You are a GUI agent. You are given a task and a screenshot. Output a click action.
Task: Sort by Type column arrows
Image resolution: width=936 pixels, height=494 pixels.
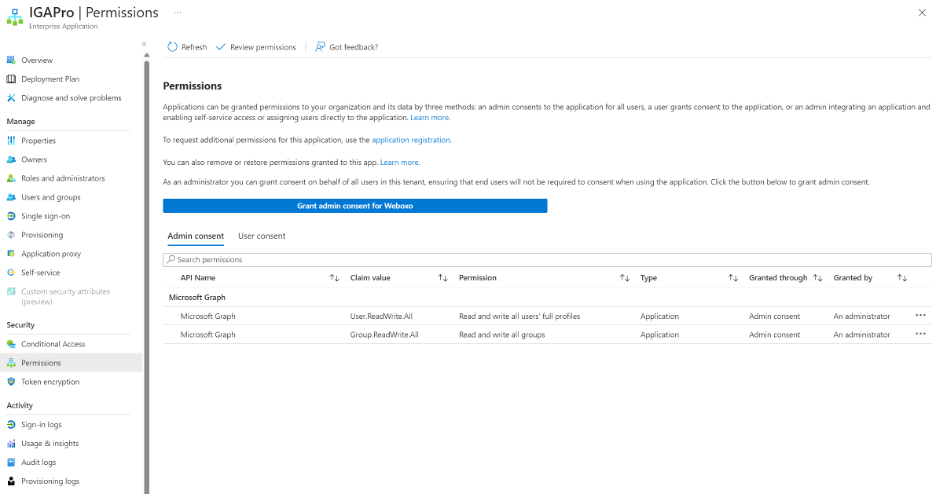733,278
